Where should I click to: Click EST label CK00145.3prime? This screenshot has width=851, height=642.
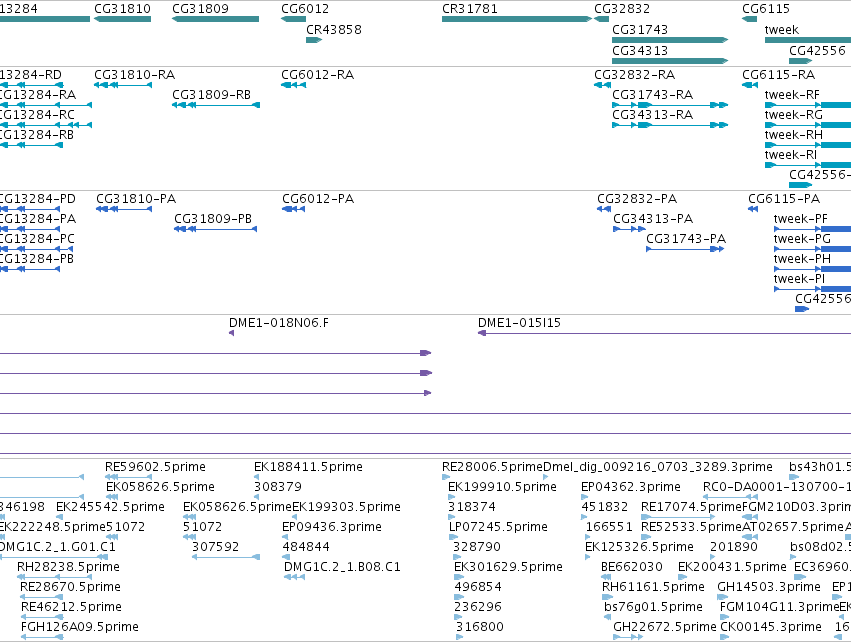(771, 627)
